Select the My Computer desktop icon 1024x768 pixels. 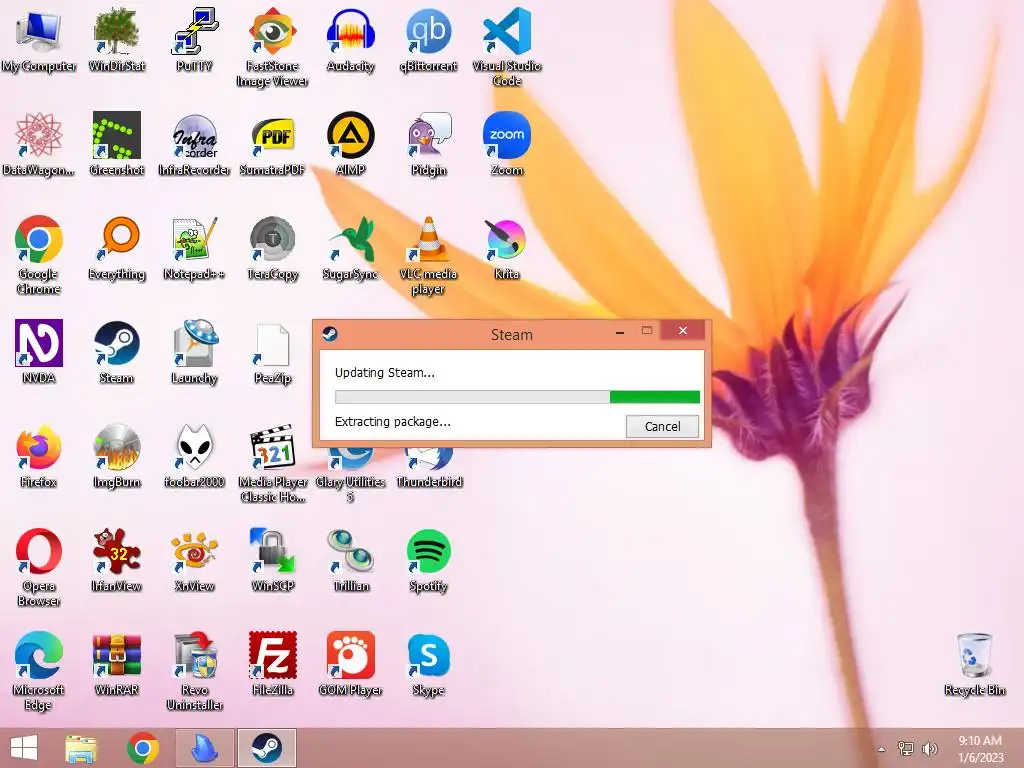[x=39, y=40]
